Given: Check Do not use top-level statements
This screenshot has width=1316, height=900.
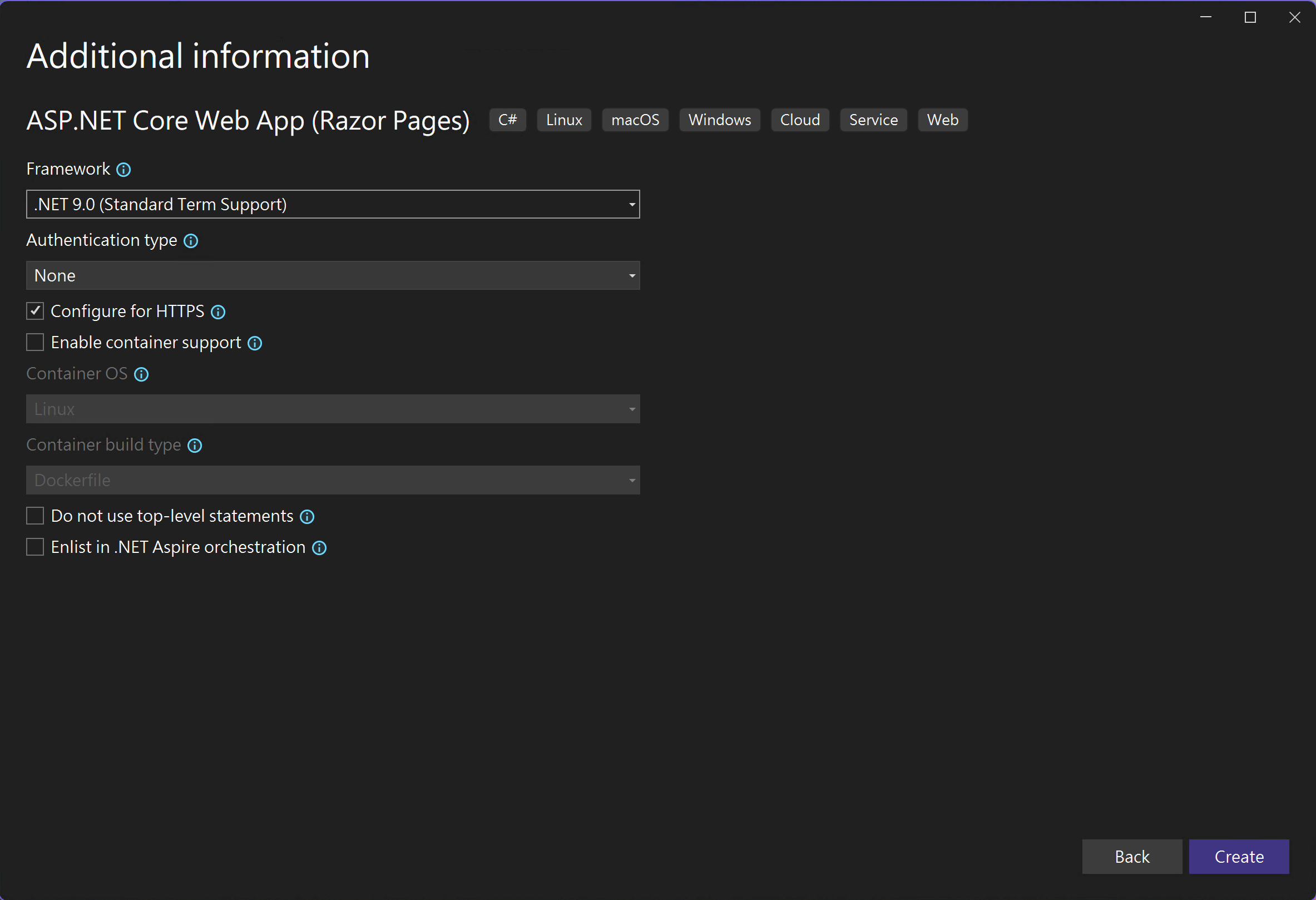Looking at the screenshot, I should 35,516.
